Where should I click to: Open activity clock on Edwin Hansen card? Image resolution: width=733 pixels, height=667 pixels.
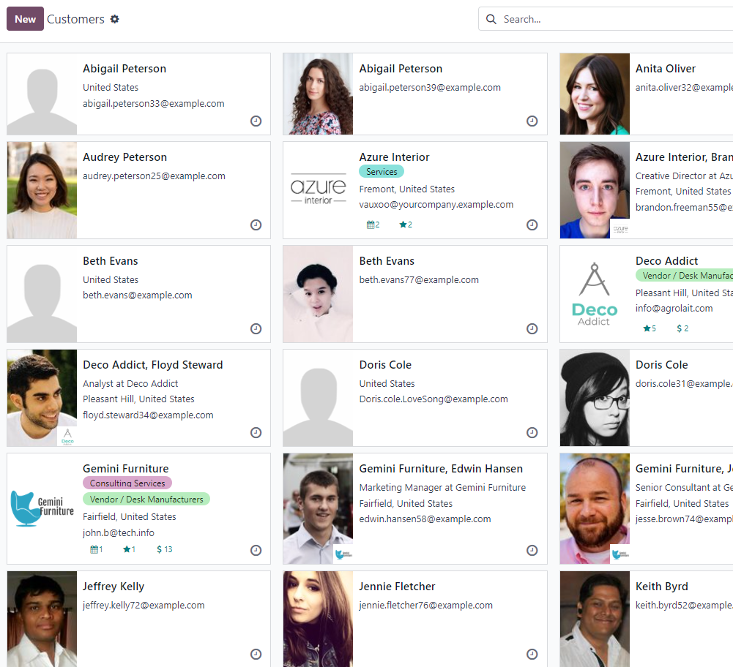coord(532,550)
